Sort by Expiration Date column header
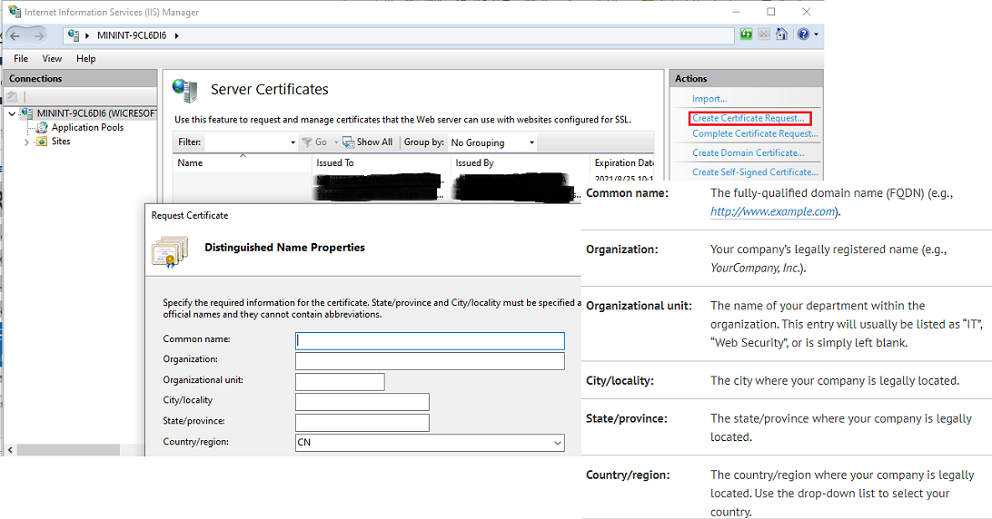 [x=624, y=163]
